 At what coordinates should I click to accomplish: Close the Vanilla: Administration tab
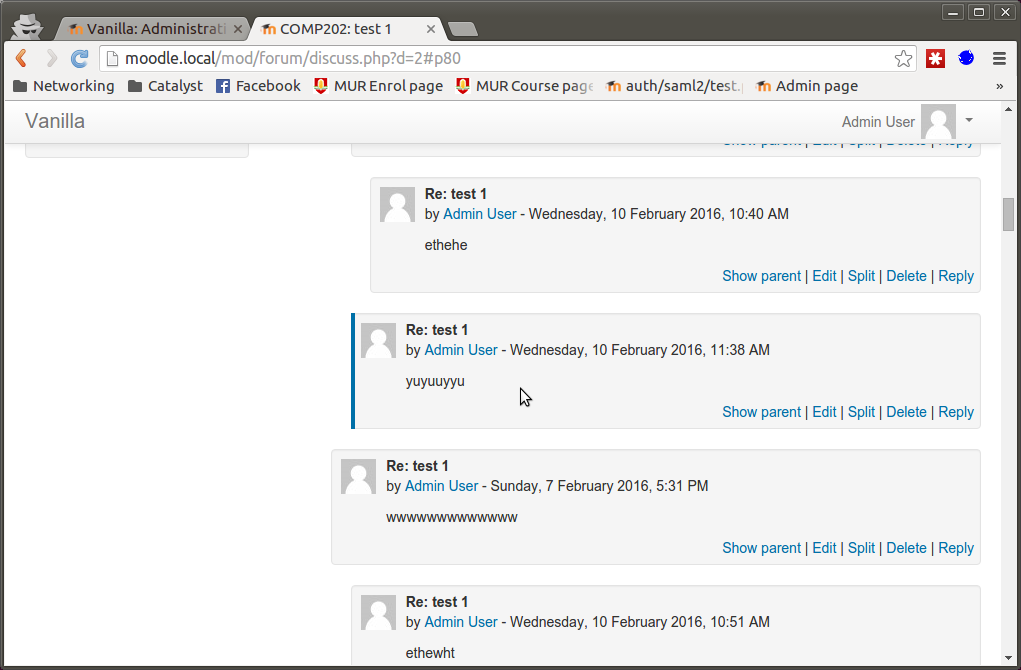tap(238, 29)
